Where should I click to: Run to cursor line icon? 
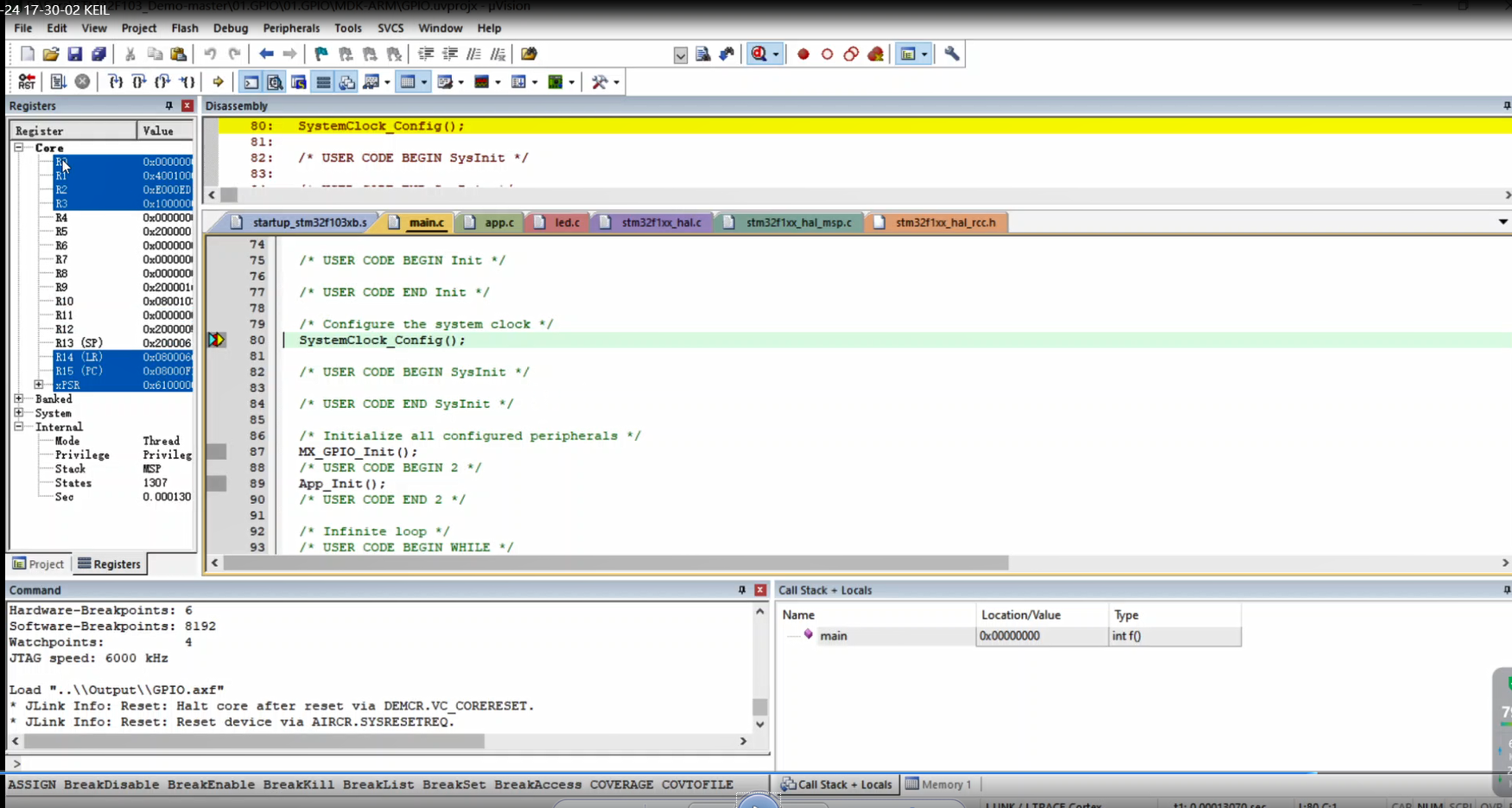[x=187, y=82]
